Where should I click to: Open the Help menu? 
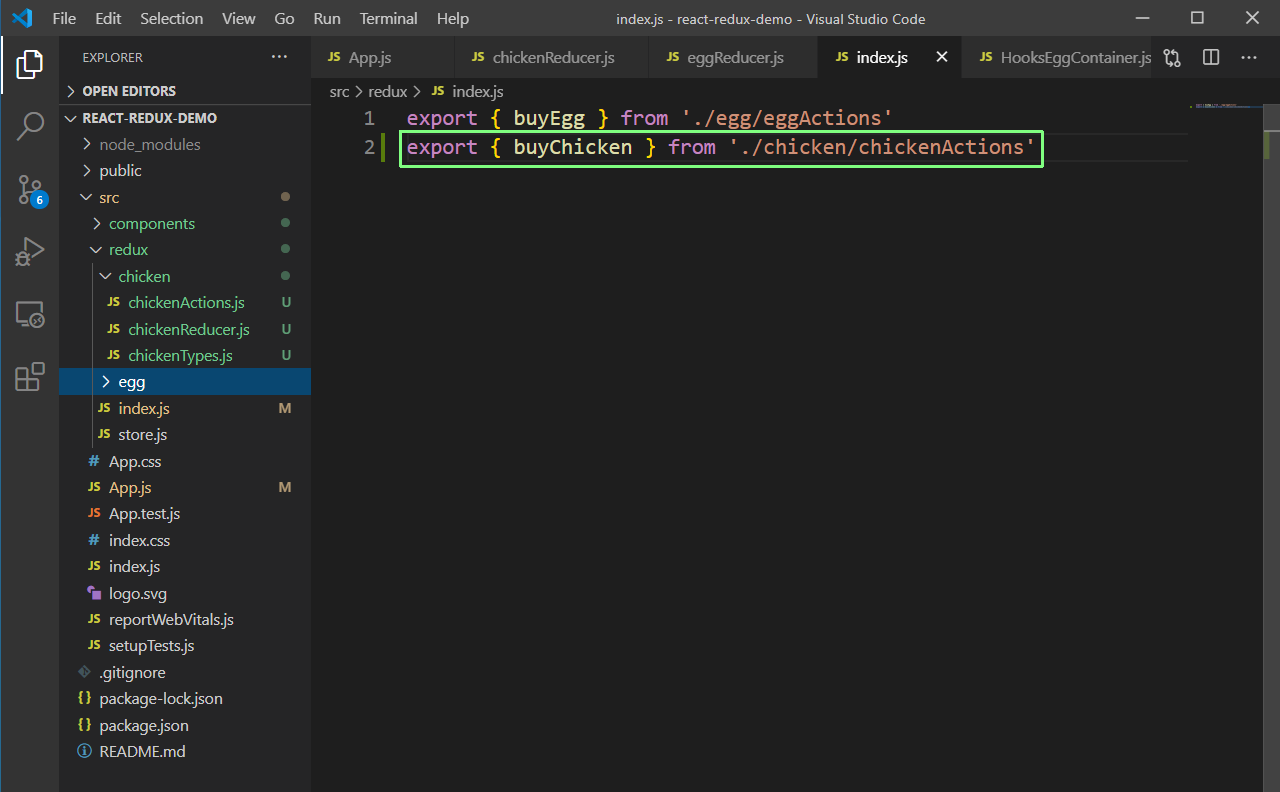point(453,18)
